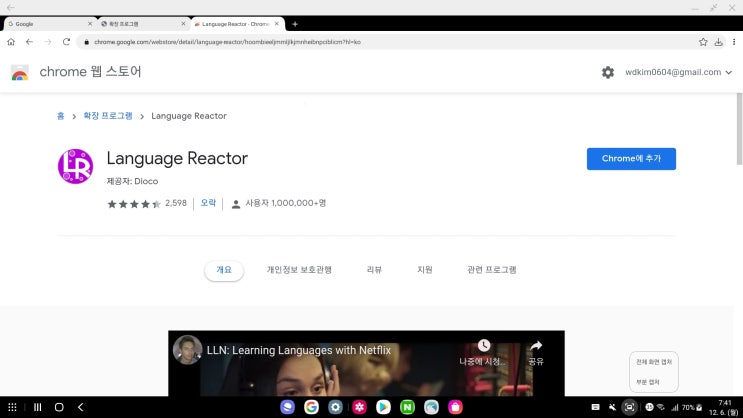Close the 확장 프로그램 browser tab

(183, 24)
